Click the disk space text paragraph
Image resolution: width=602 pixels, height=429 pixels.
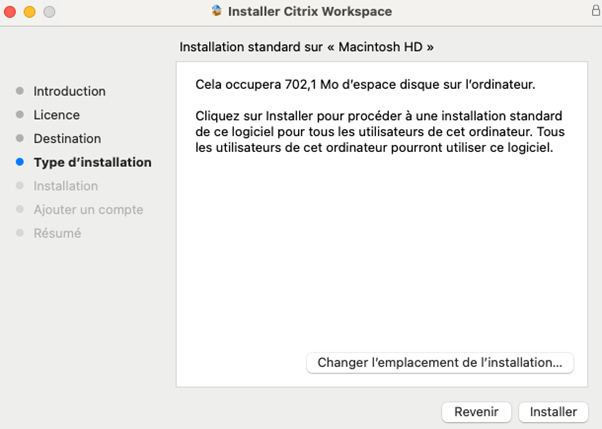coord(365,84)
